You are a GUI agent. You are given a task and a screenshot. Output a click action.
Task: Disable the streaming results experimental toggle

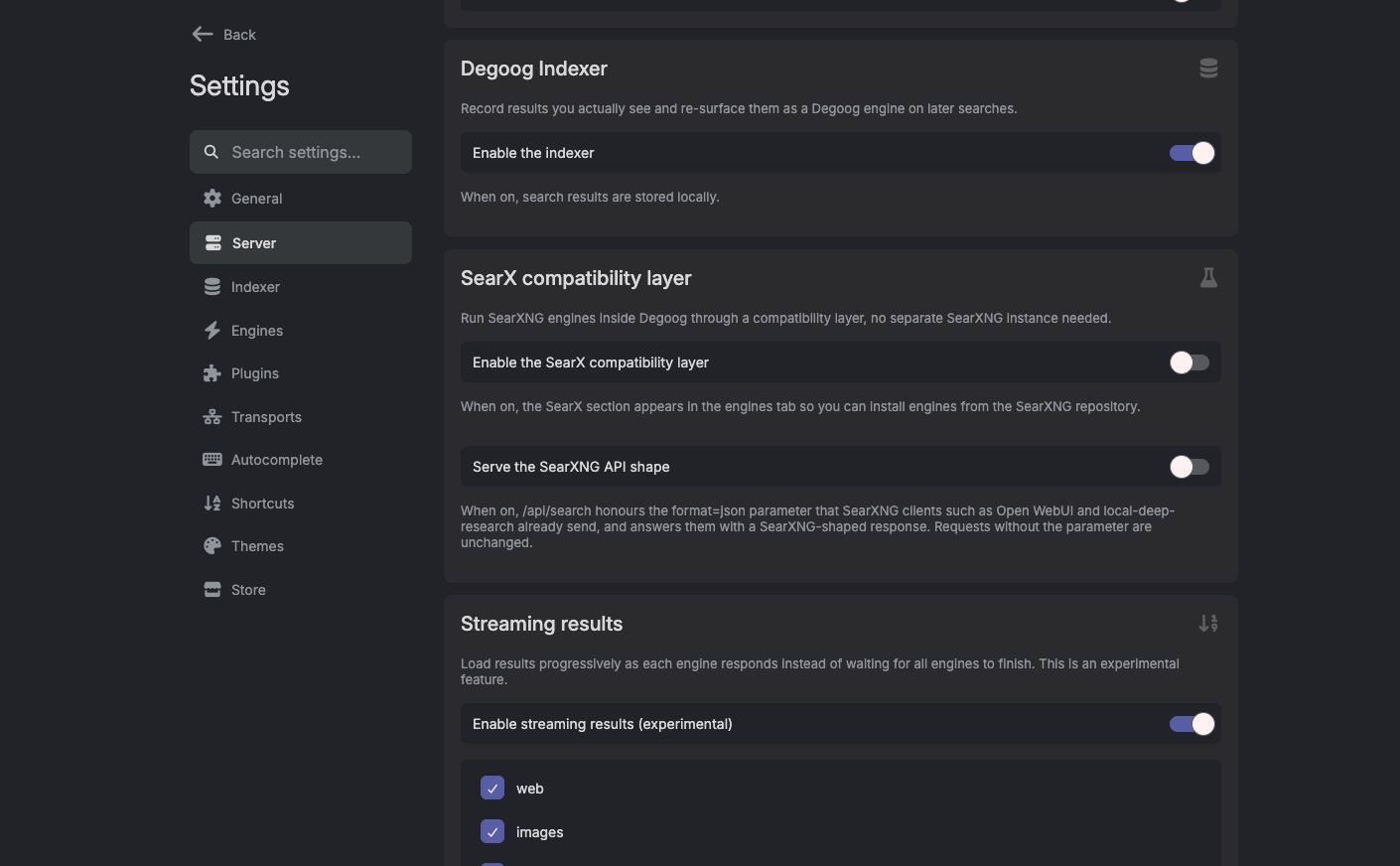(x=1191, y=724)
